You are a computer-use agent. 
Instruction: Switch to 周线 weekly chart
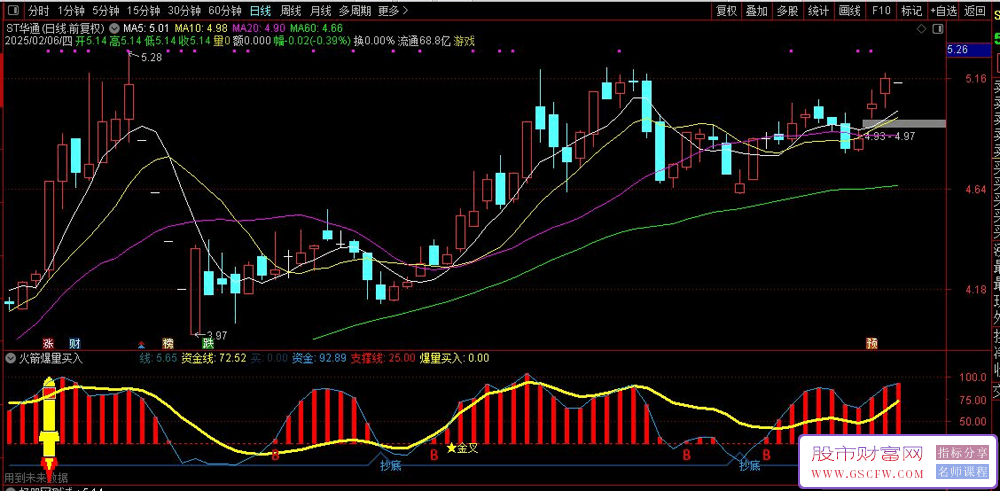(290, 10)
